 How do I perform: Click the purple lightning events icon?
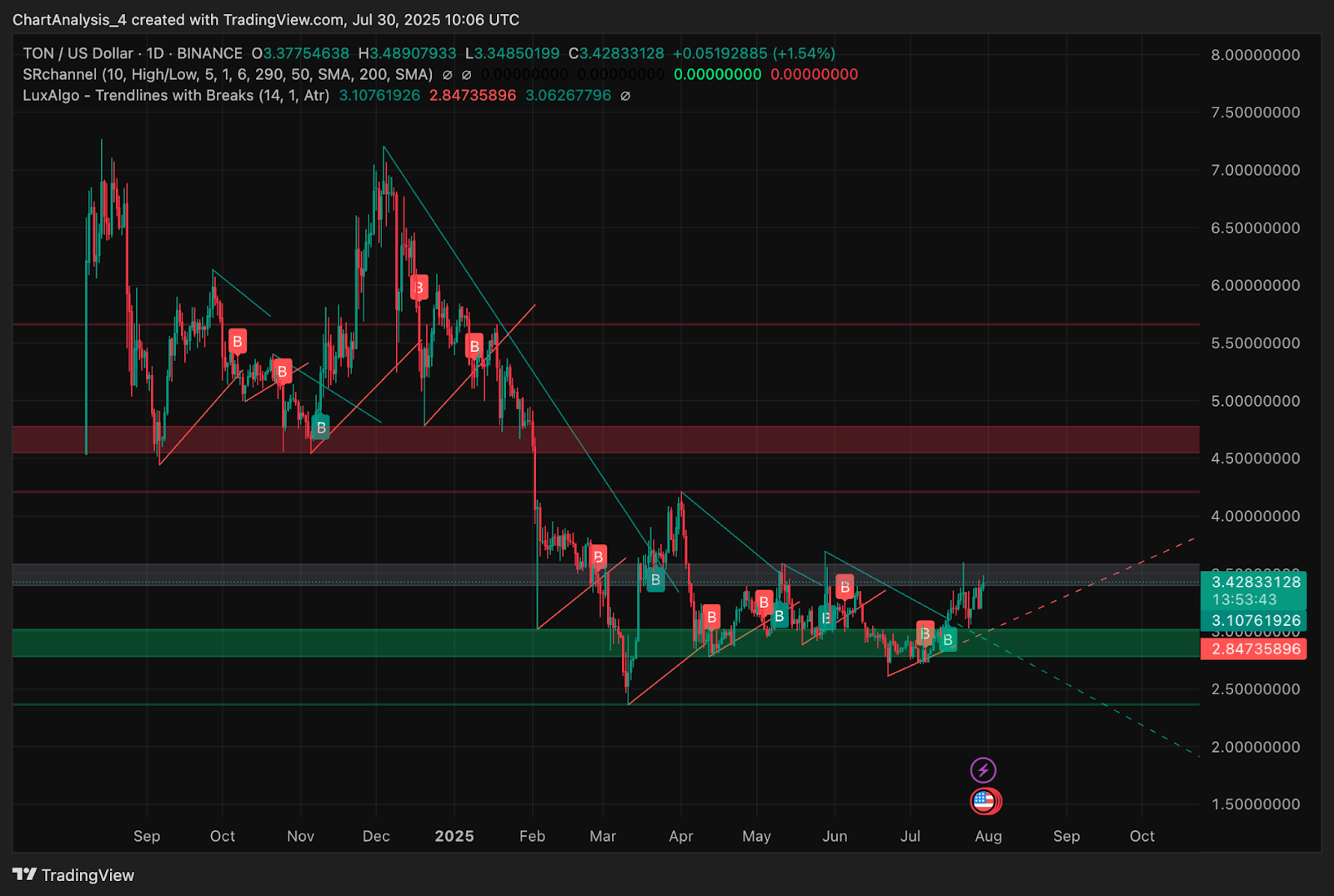[984, 768]
